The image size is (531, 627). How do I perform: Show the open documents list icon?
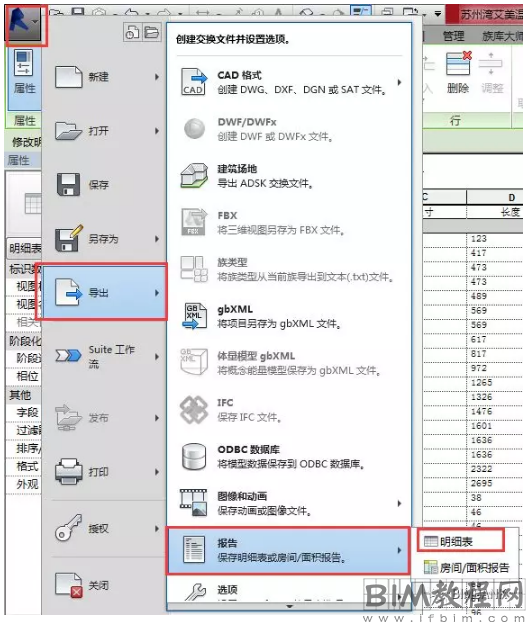click(x=152, y=32)
